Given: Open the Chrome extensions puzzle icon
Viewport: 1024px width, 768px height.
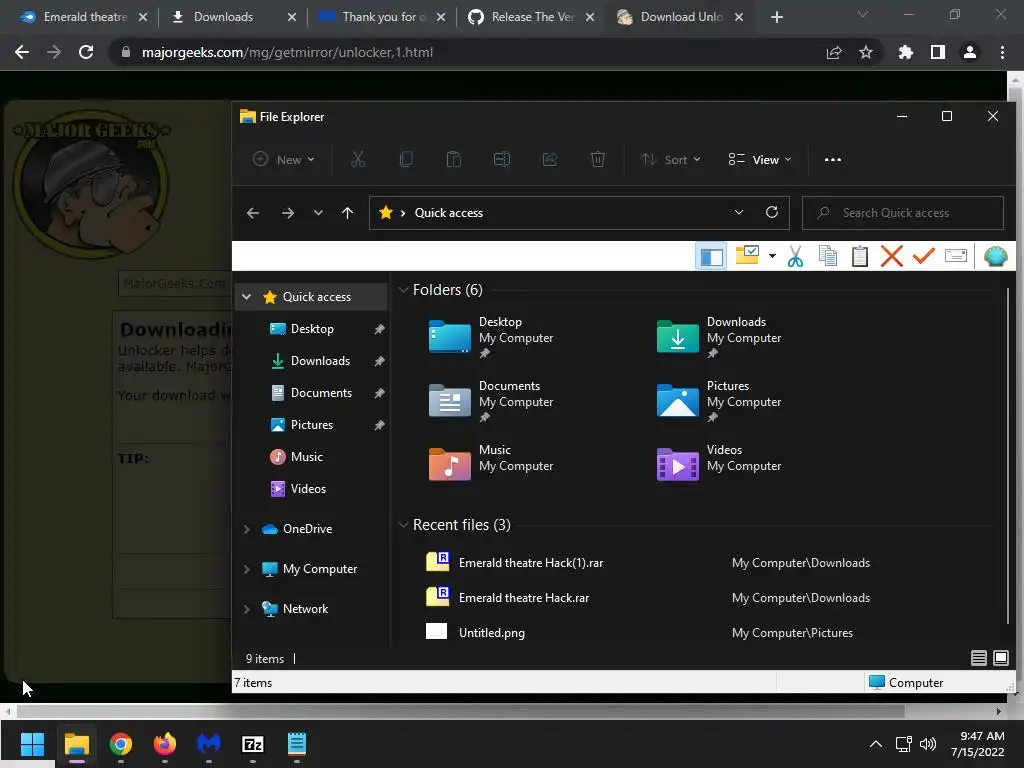Looking at the screenshot, I should tap(906, 52).
